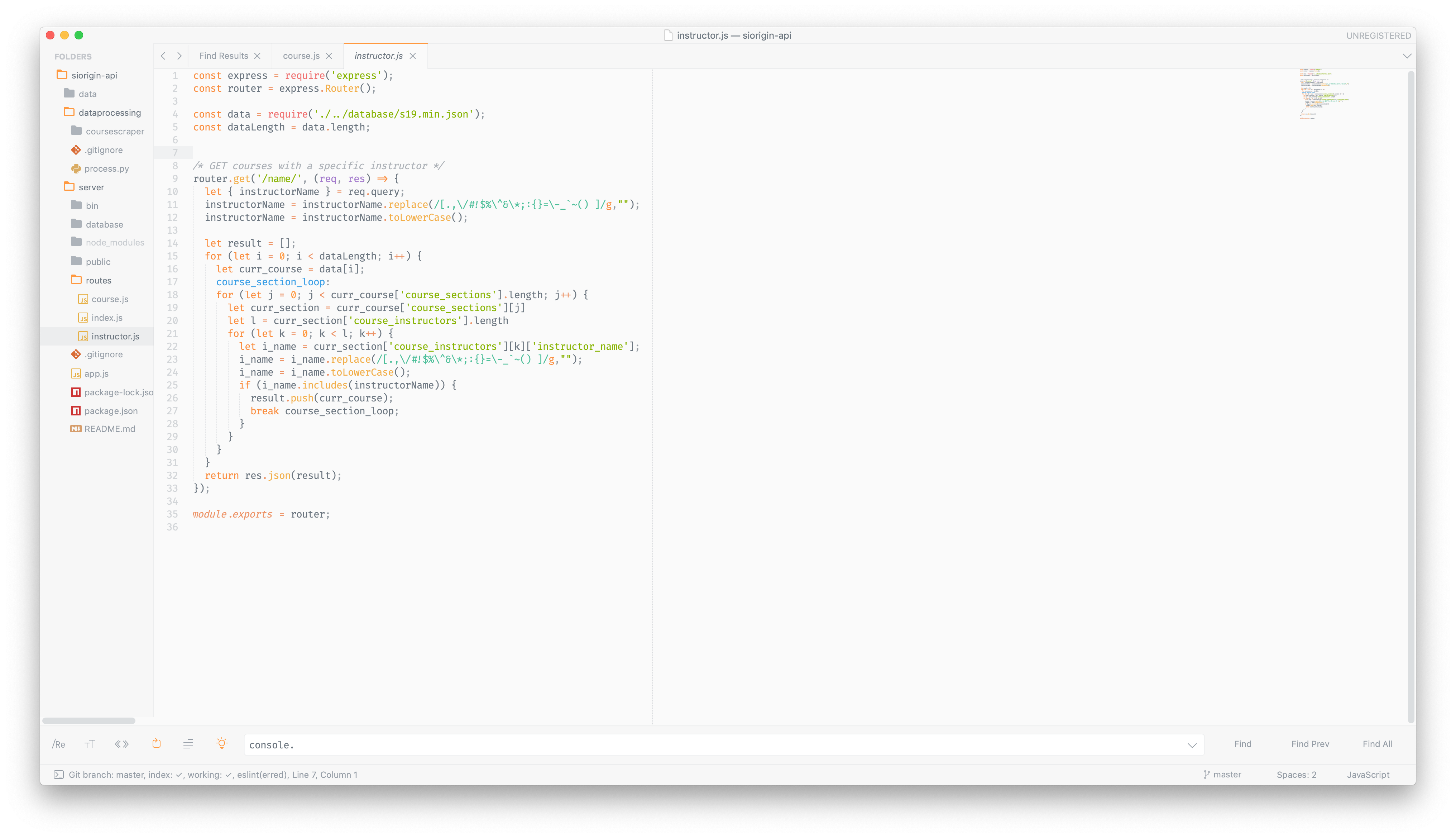Click the console panel switcher icon
1456x838 pixels.
[x=59, y=775]
